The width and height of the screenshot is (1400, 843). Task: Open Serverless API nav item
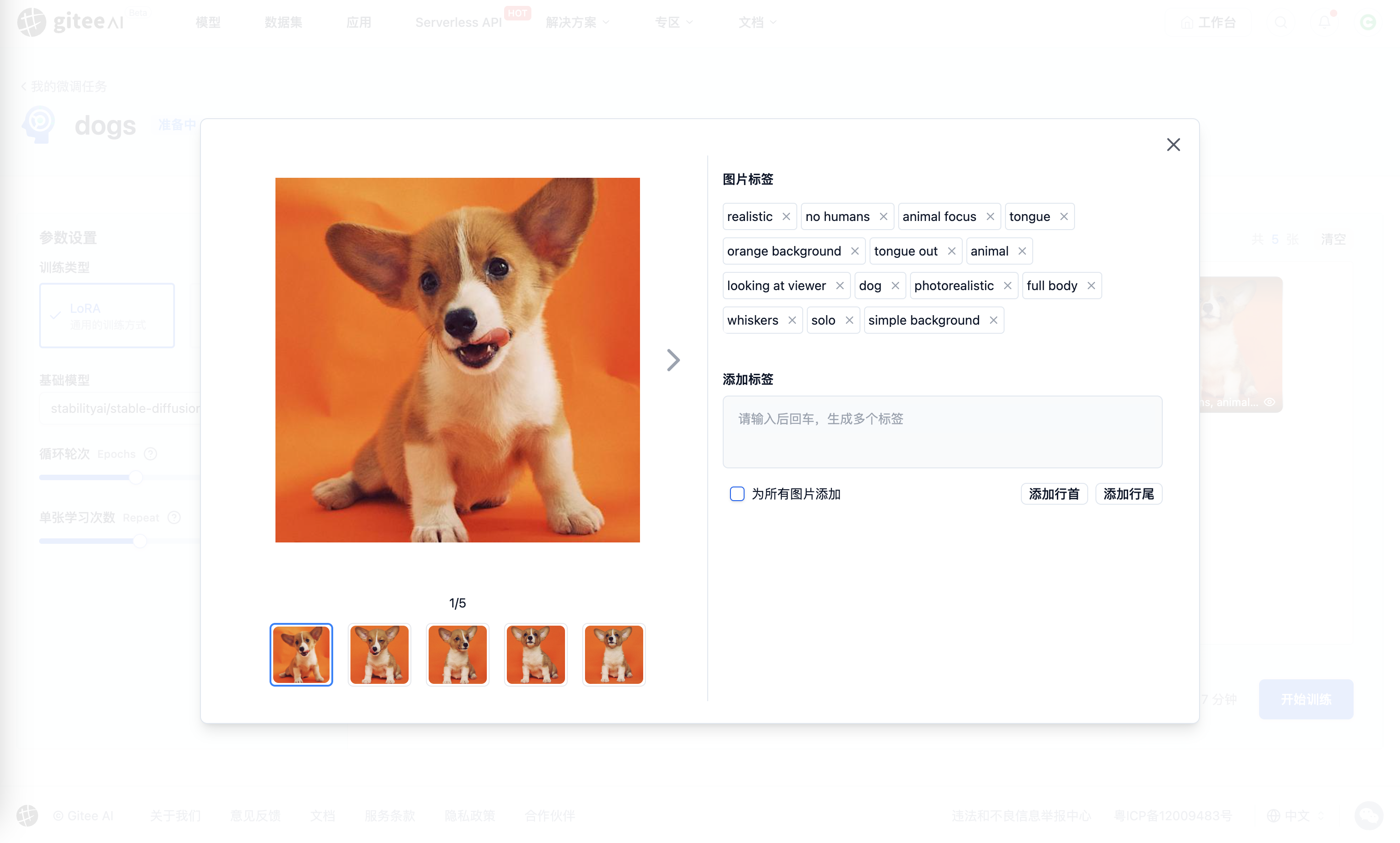click(x=458, y=22)
